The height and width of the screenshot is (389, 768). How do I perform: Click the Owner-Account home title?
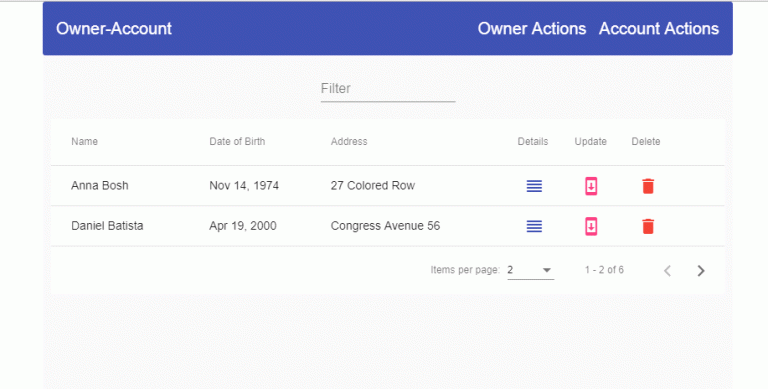click(x=114, y=28)
